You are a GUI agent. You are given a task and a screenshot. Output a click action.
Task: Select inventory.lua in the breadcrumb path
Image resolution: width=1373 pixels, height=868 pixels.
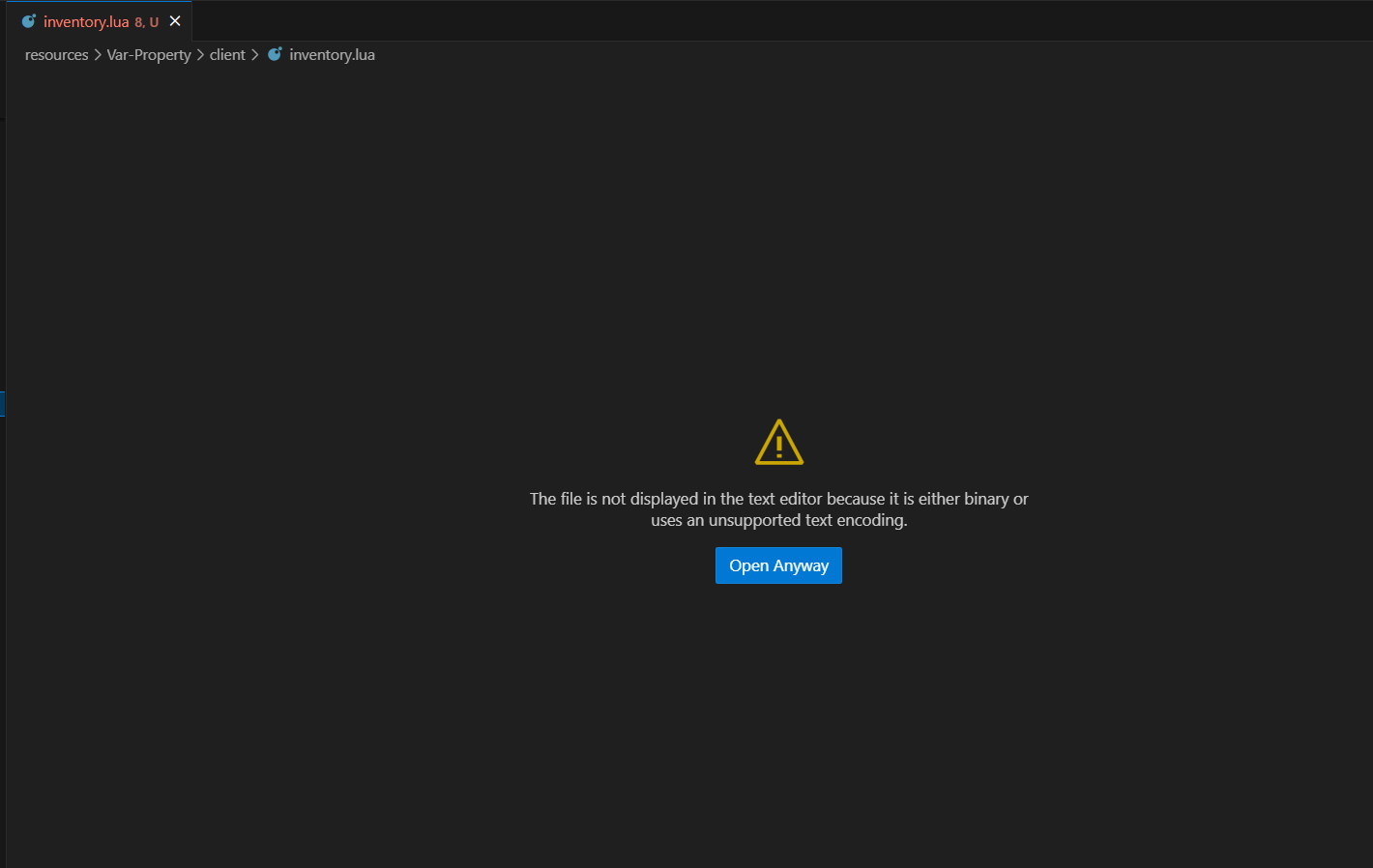(x=332, y=55)
